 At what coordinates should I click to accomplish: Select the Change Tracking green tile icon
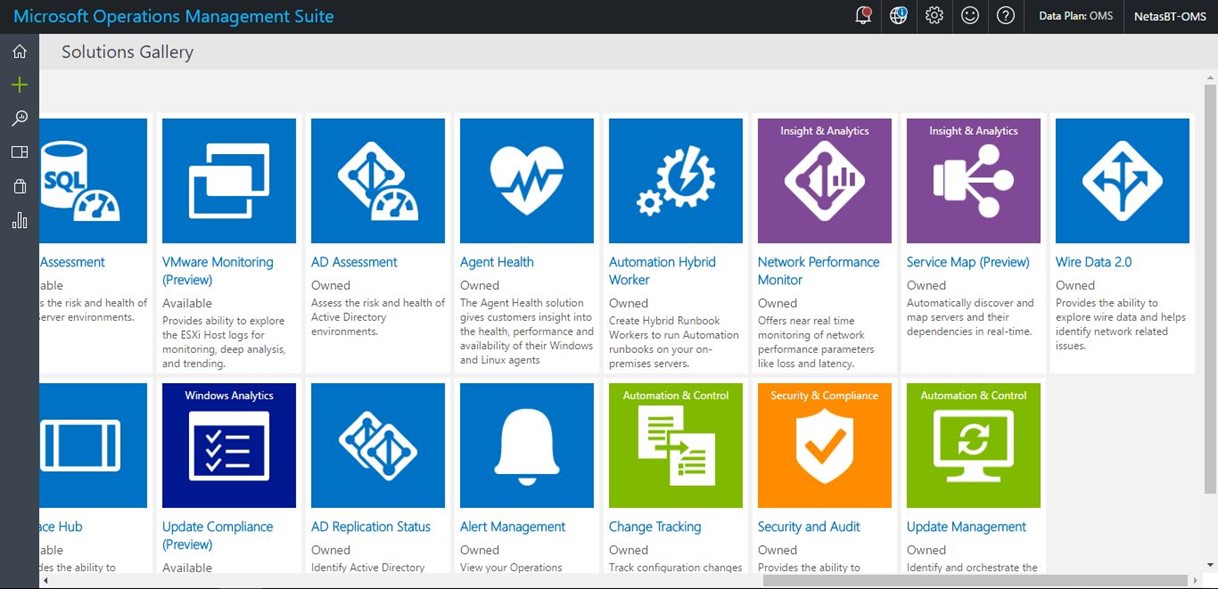[676, 446]
